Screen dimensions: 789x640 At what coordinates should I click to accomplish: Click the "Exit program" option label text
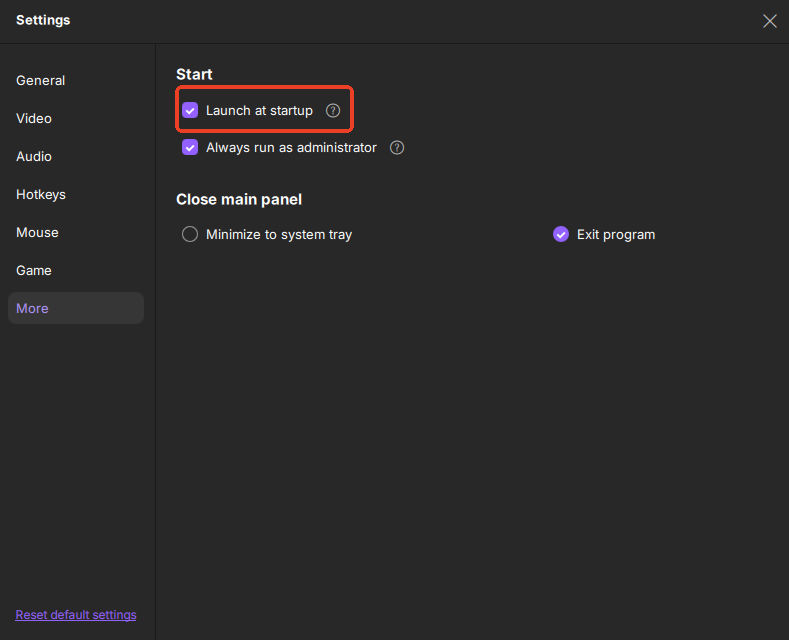click(616, 235)
